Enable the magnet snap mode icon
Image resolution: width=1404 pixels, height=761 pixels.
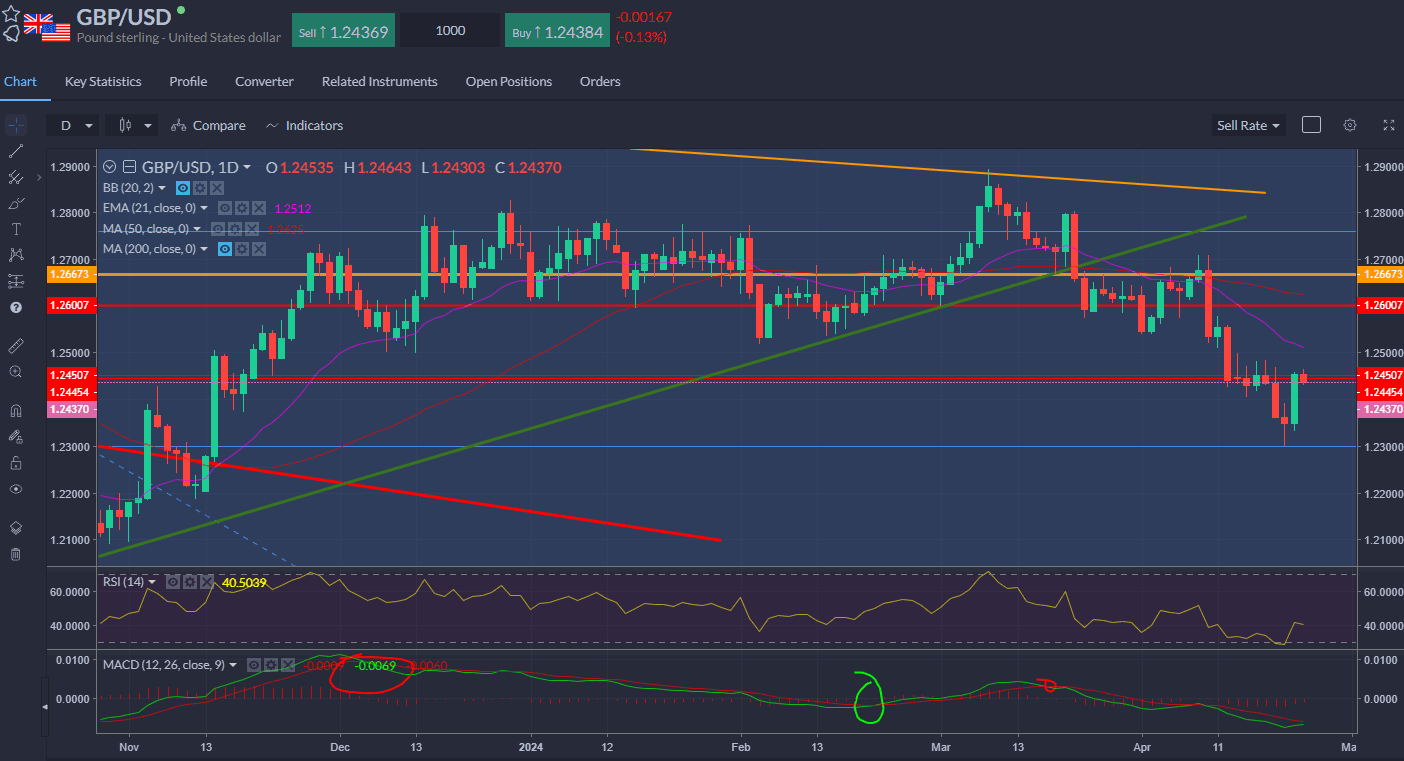coord(16,410)
